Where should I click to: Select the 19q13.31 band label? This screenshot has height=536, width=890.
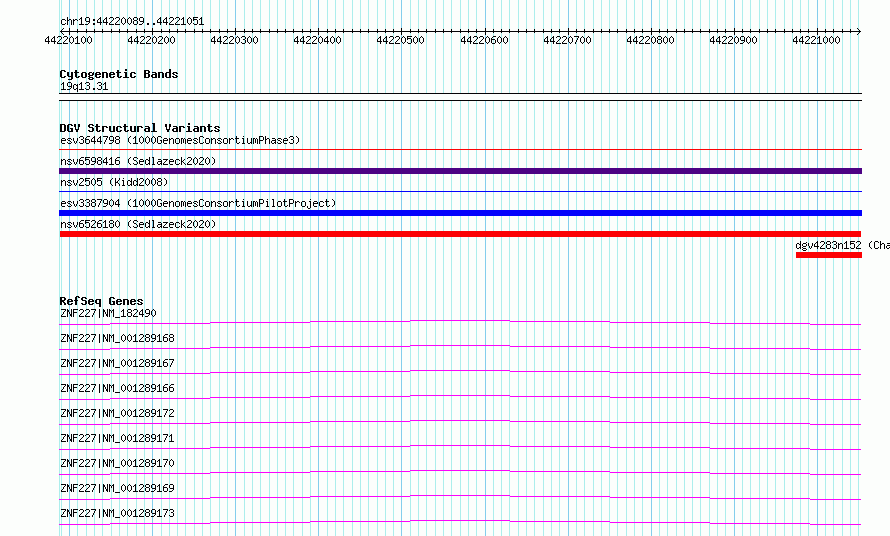(x=84, y=86)
